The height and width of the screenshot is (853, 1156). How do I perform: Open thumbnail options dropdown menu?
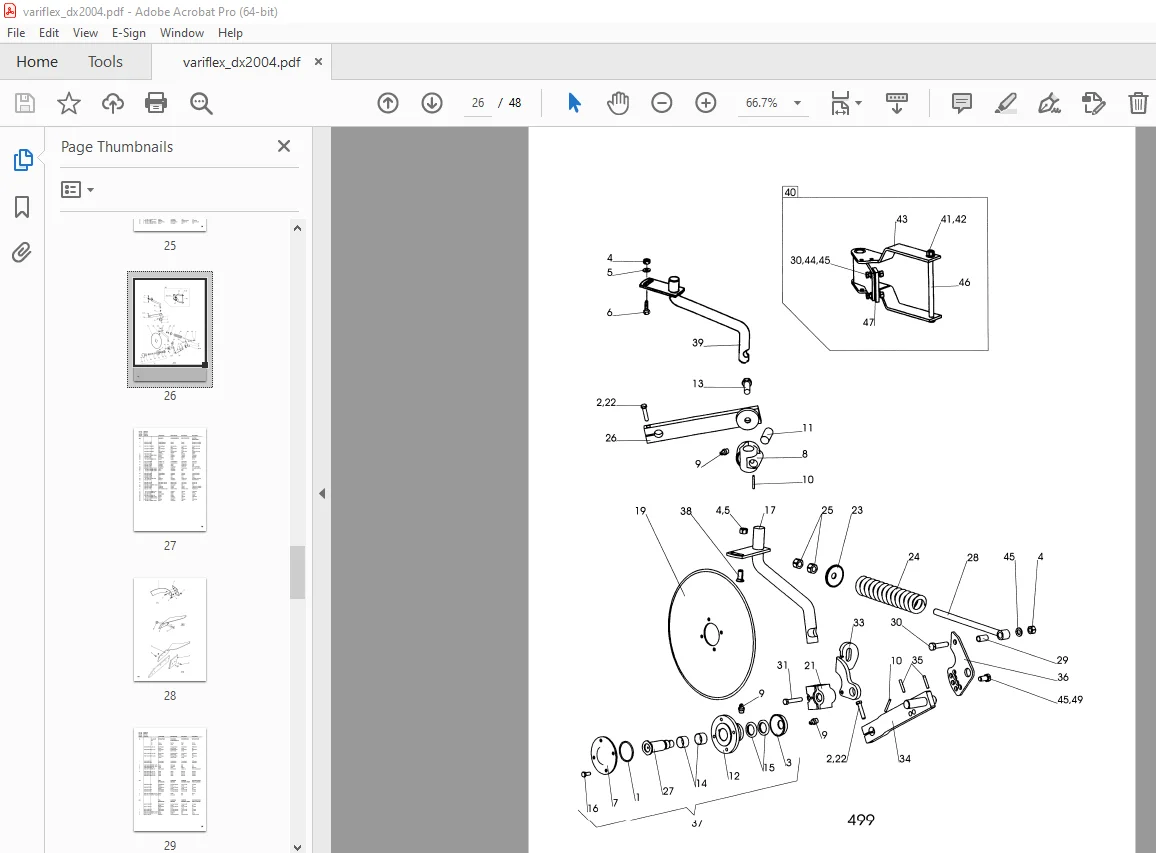pyautogui.click(x=77, y=189)
